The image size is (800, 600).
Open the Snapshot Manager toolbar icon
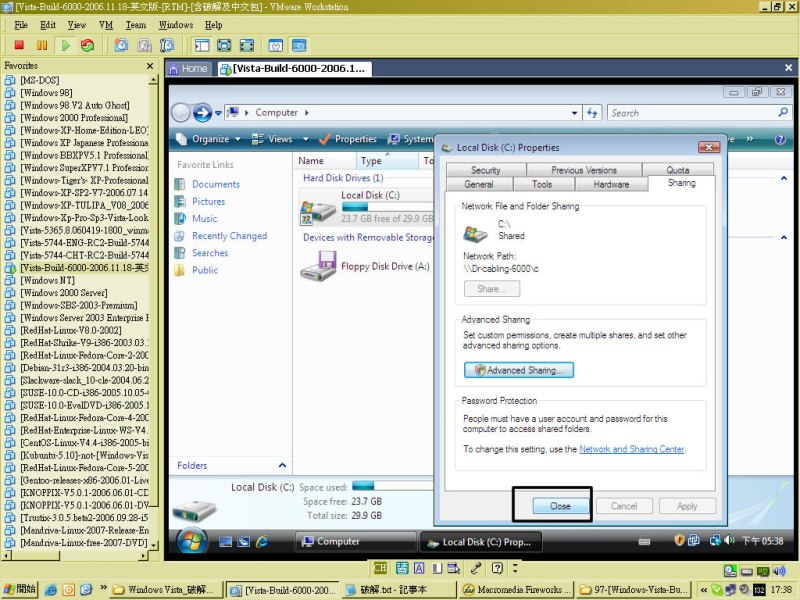(167, 45)
